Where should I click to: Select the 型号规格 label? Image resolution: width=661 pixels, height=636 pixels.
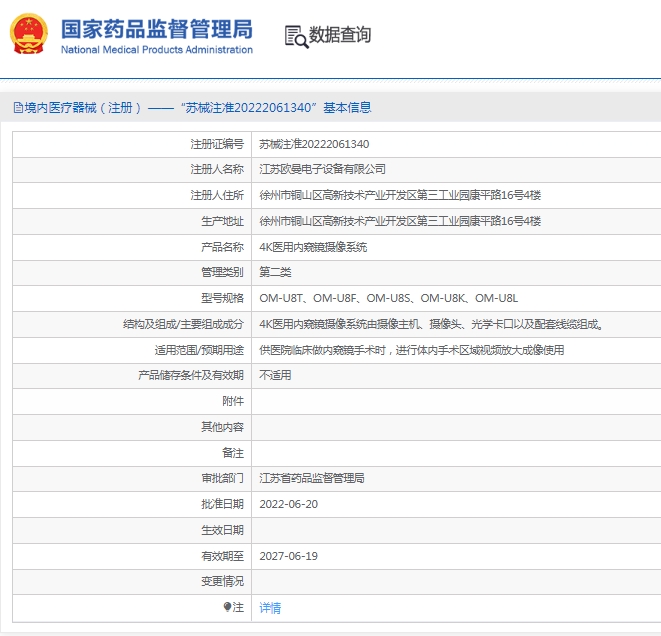(222, 298)
